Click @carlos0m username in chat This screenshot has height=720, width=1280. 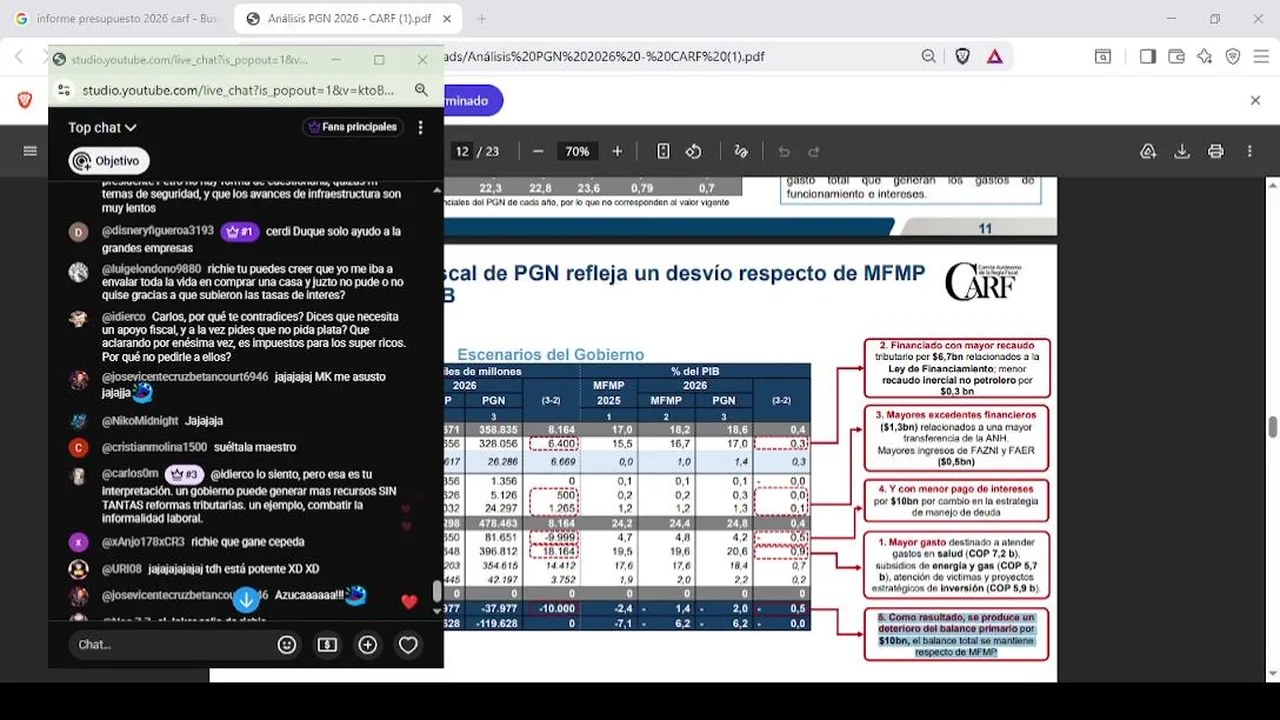pyautogui.click(x=130, y=474)
